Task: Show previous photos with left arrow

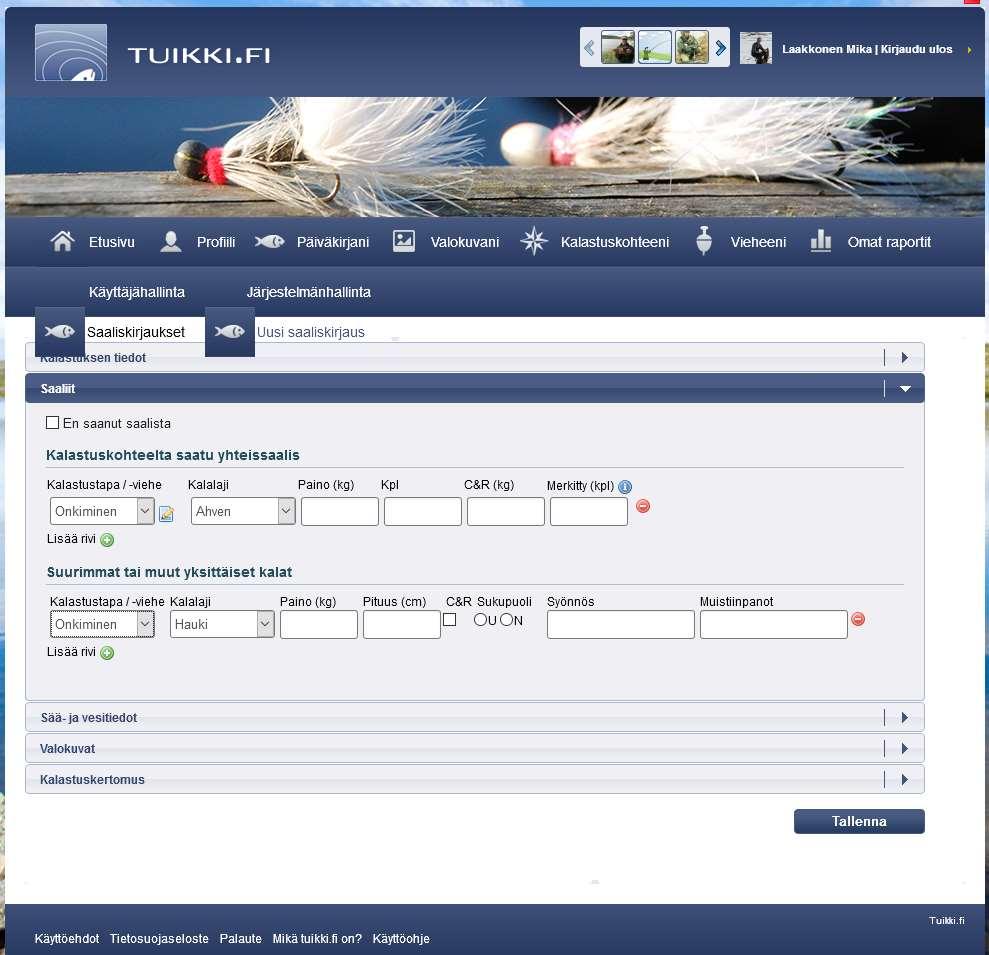Action: pos(589,48)
